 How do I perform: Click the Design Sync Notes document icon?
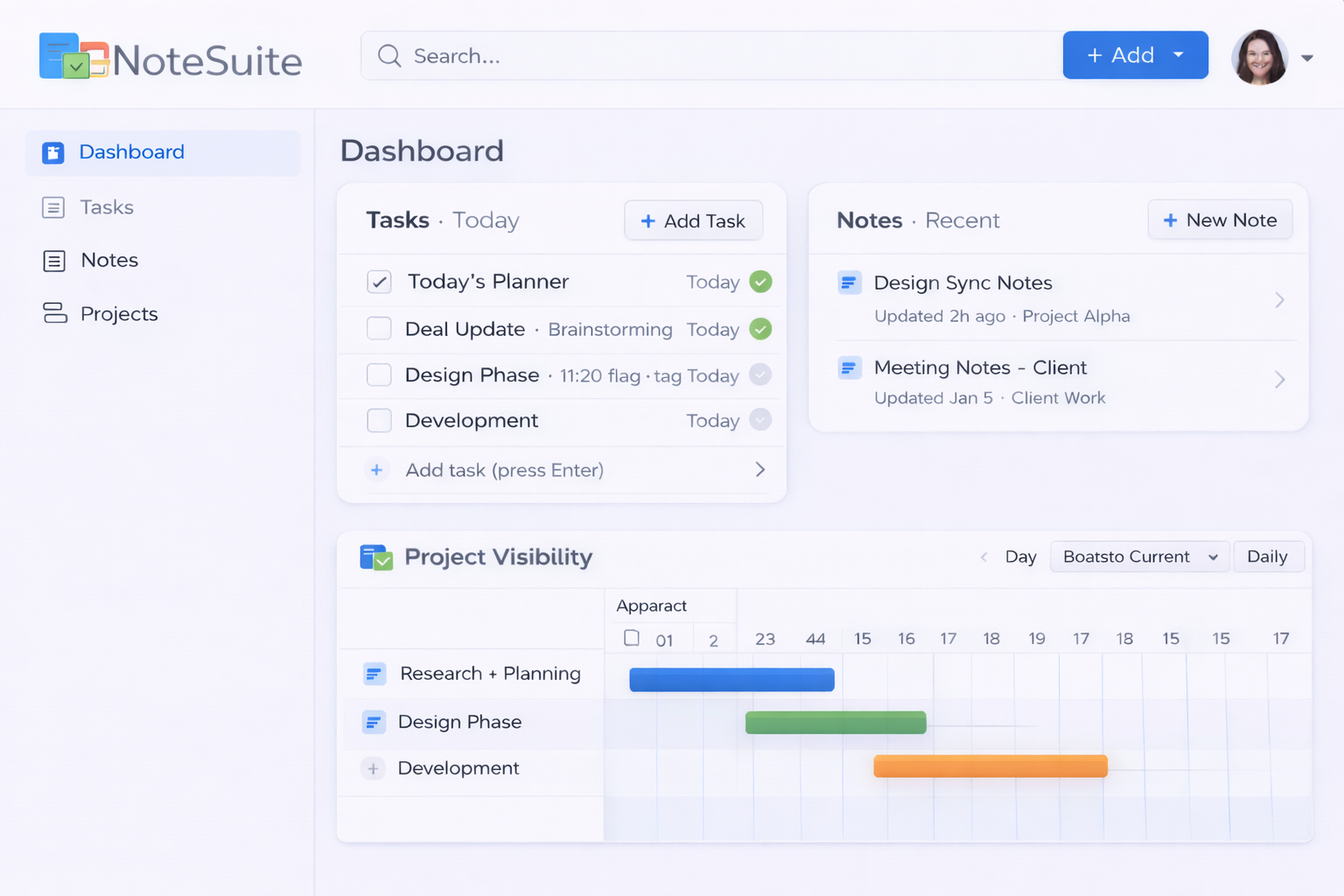pos(849,282)
